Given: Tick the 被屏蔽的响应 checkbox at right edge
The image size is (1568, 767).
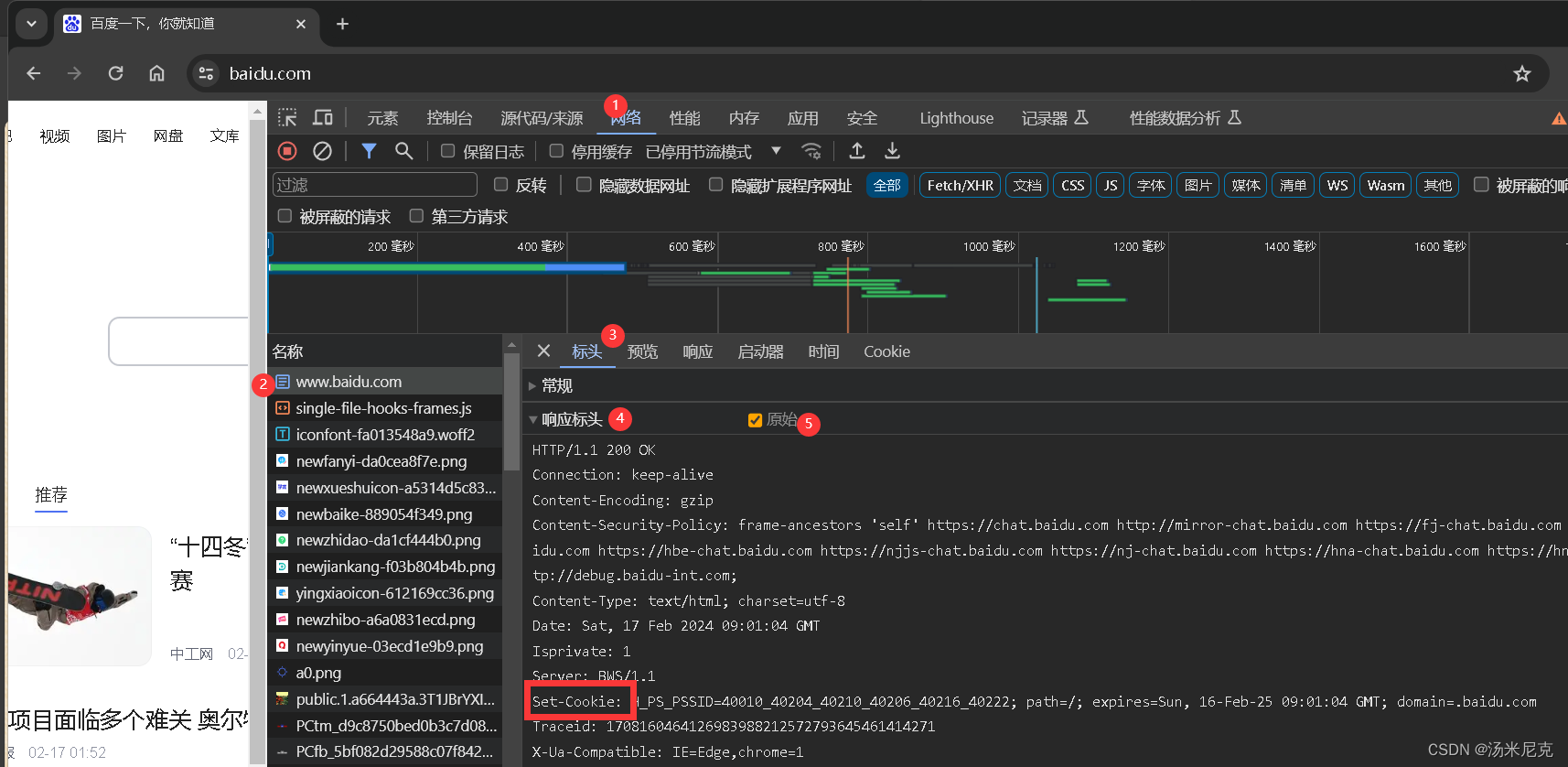Looking at the screenshot, I should tap(1481, 185).
